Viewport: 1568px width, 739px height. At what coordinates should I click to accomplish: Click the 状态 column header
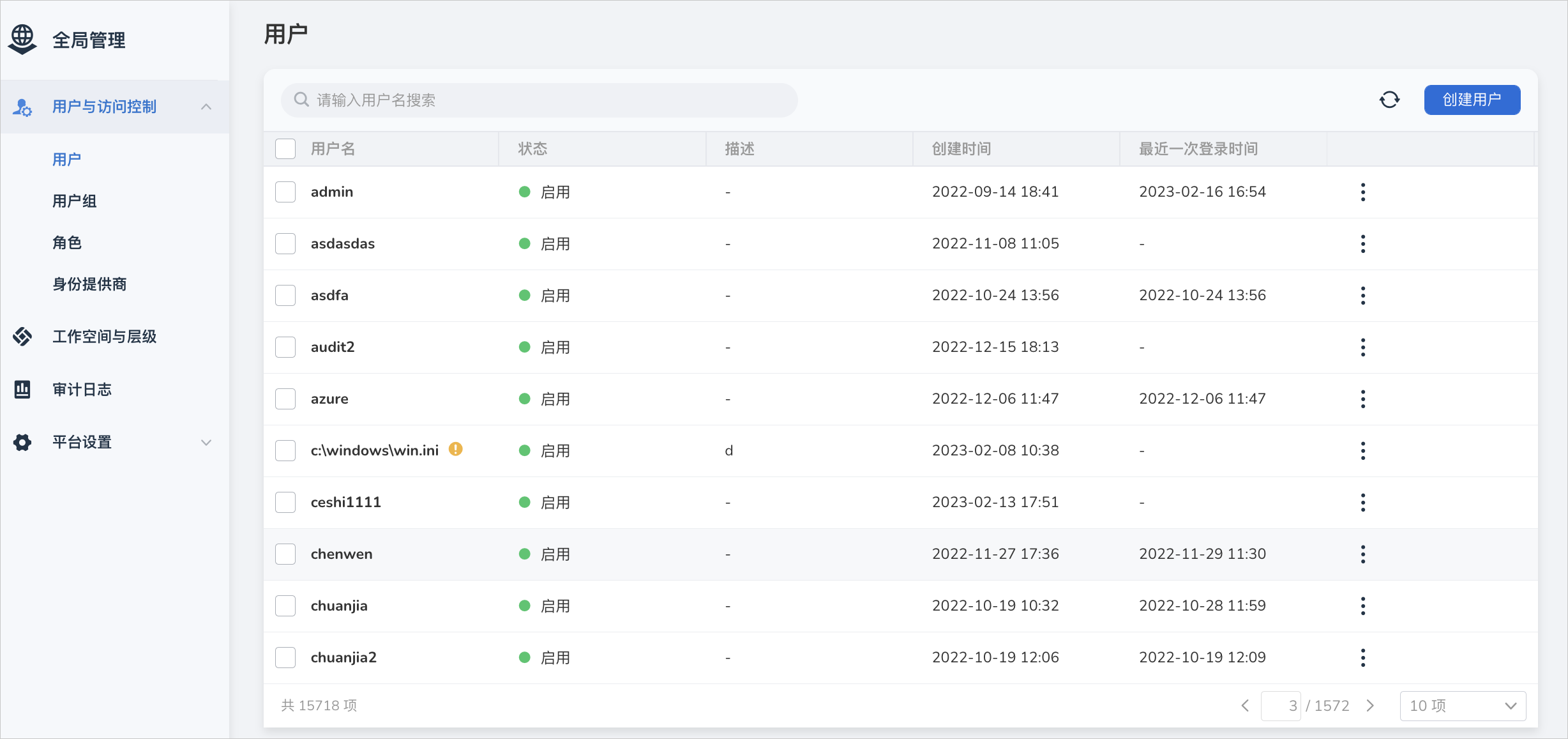532,149
